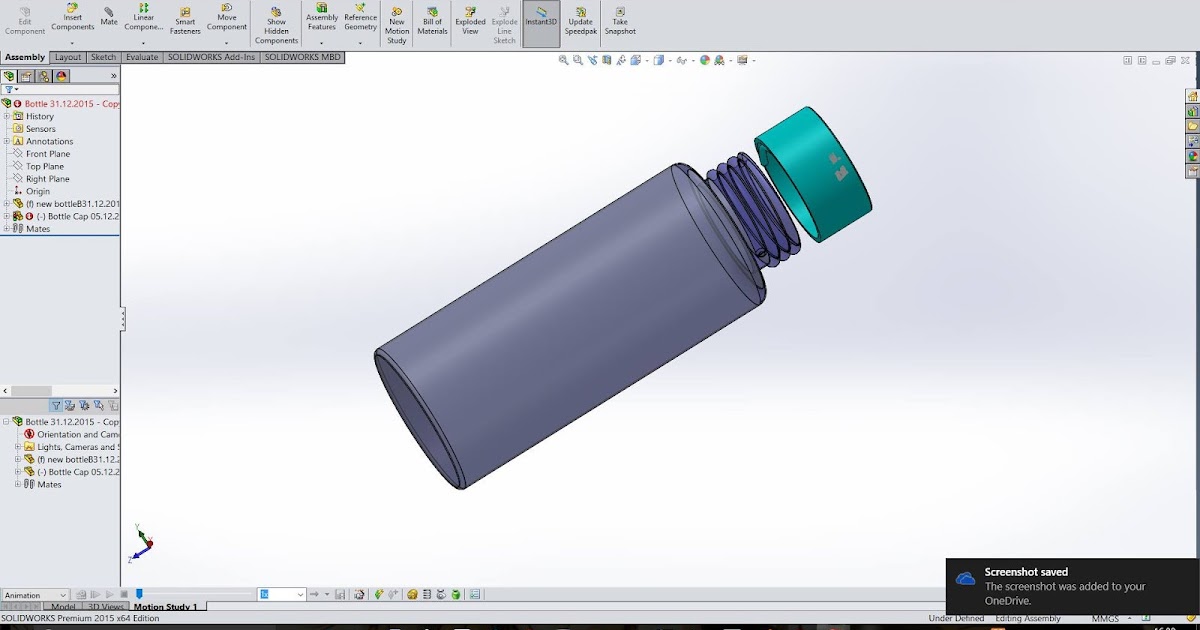Toggle the filter icon above the feature tree
This screenshot has height=630, width=1200.
[x=8, y=88]
